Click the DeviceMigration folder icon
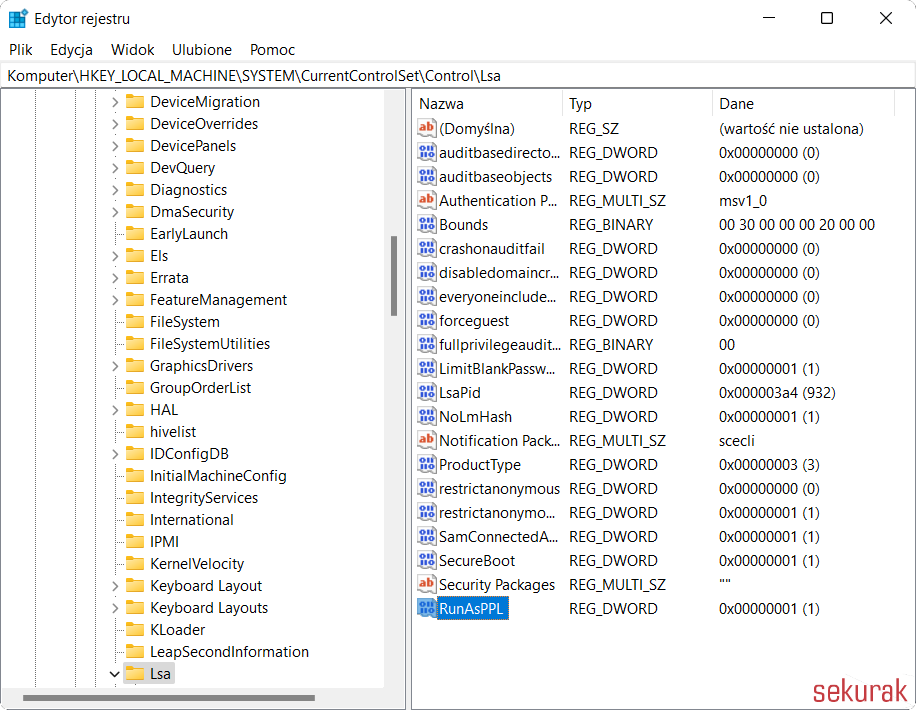 click(x=135, y=102)
